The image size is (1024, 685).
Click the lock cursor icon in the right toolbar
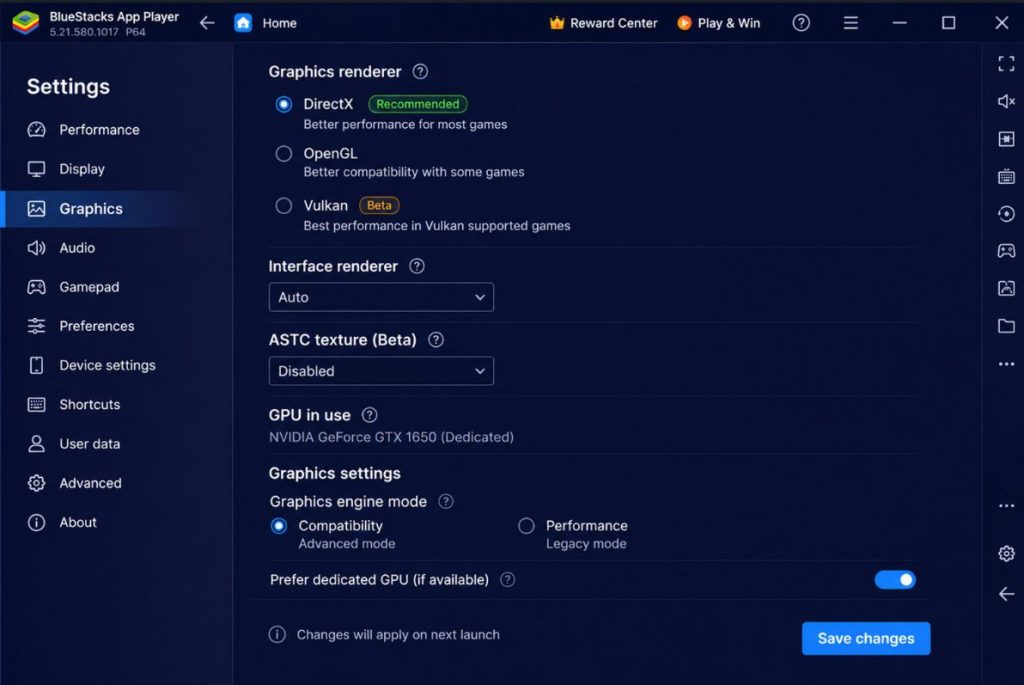coord(1006,139)
